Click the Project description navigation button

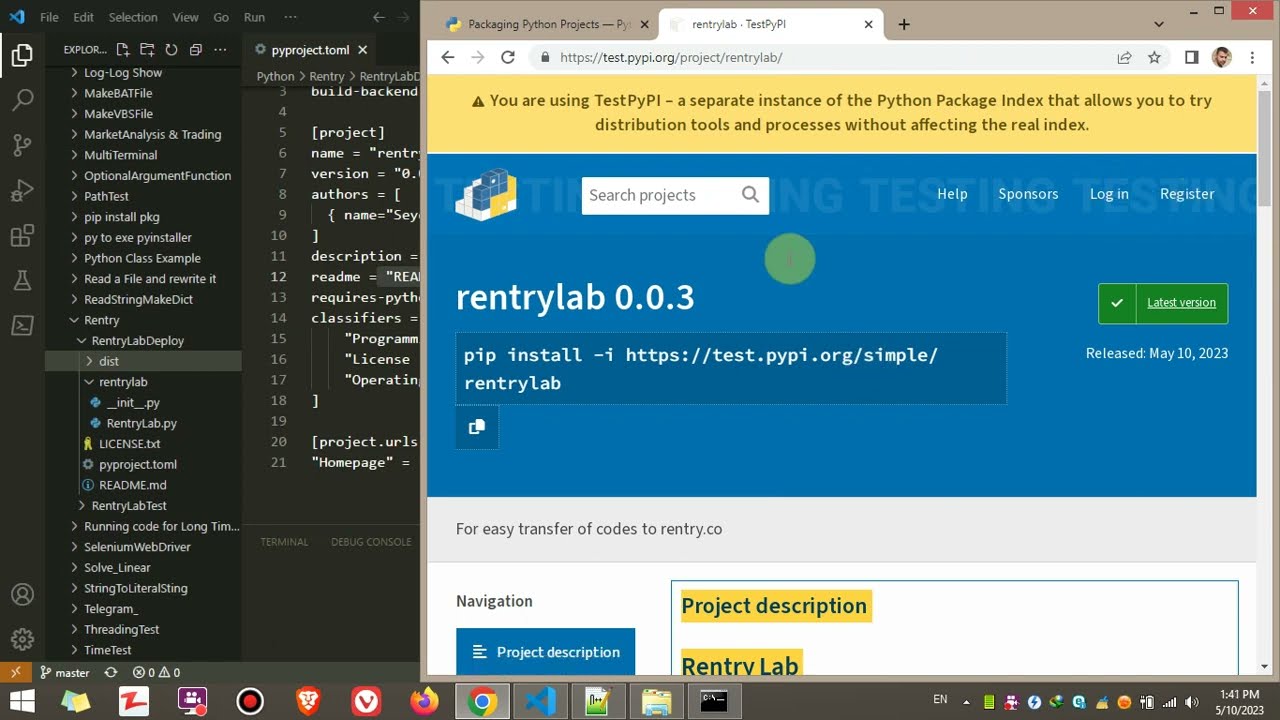click(545, 651)
